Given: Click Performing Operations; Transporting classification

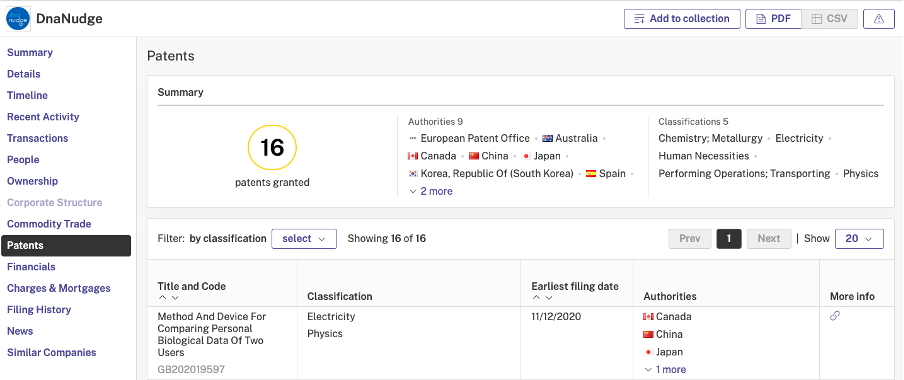Looking at the screenshot, I should click(744, 174).
